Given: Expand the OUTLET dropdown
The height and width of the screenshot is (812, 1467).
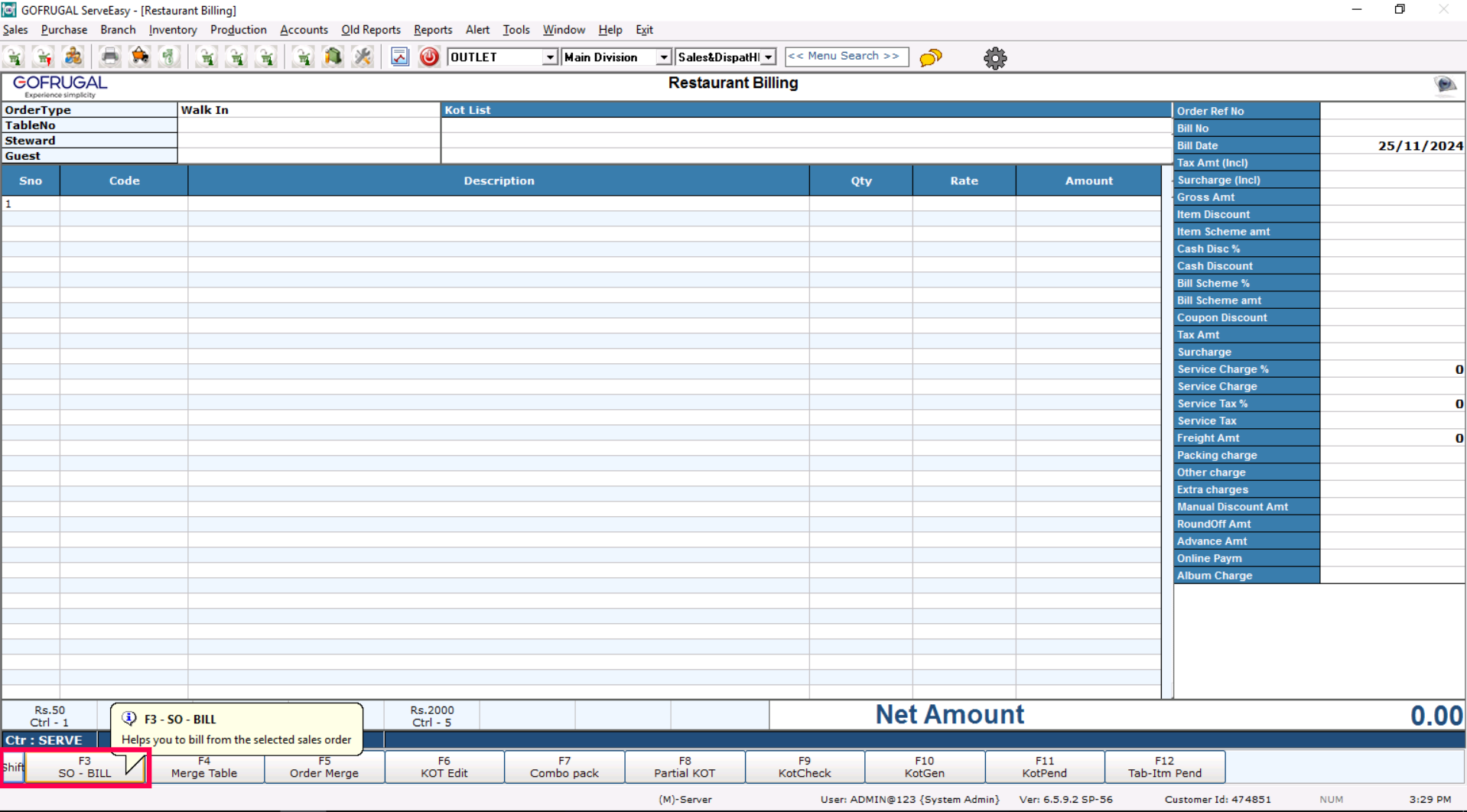Looking at the screenshot, I should pyautogui.click(x=549, y=57).
